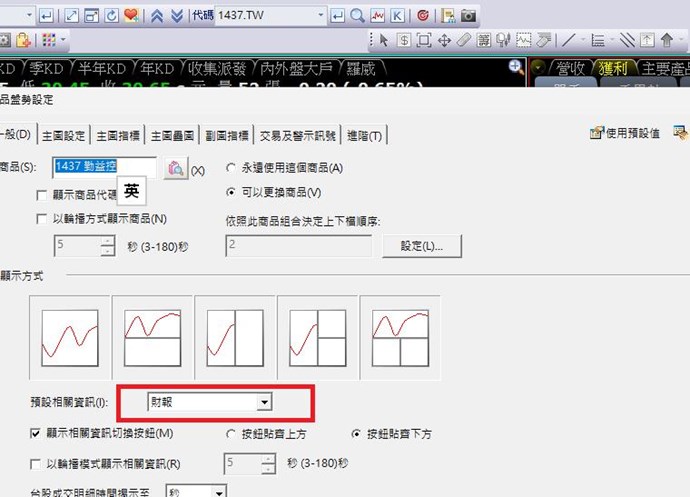Viewport: 690px width, 497px height.
Task: Click the heart favorites icon in toolbar
Action: pos(130,16)
